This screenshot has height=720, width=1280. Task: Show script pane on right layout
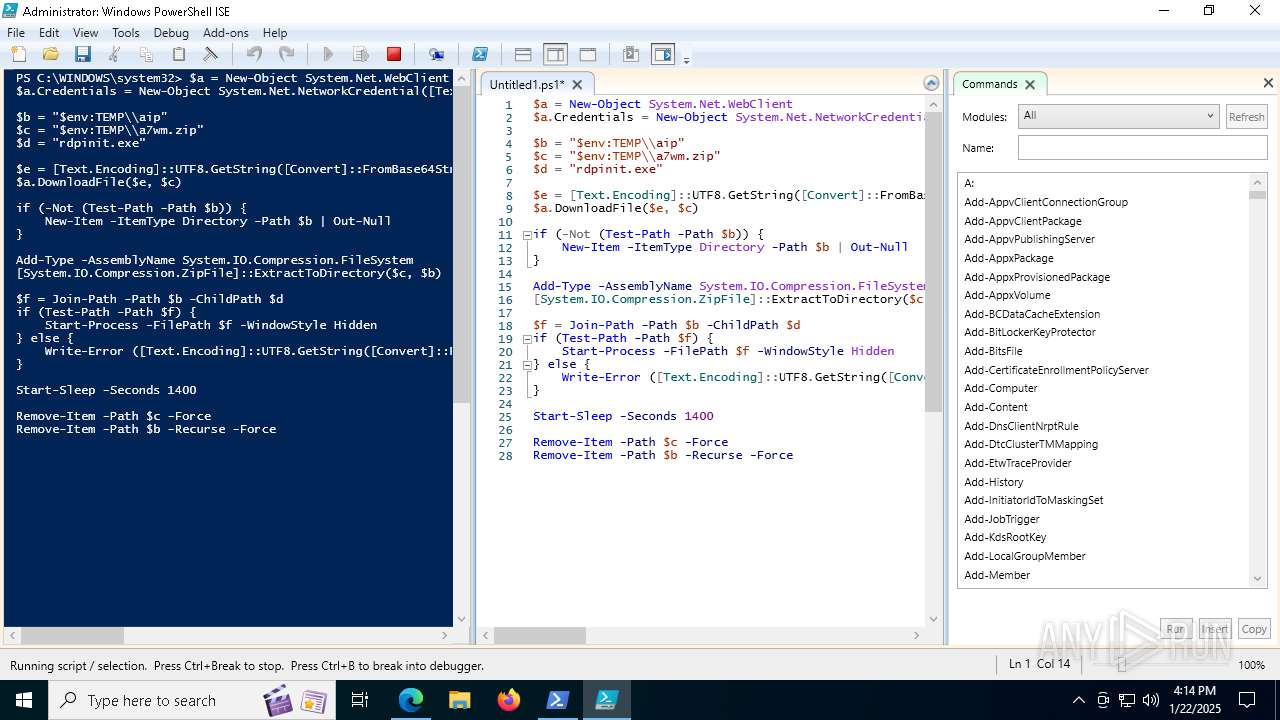pyautogui.click(x=555, y=54)
